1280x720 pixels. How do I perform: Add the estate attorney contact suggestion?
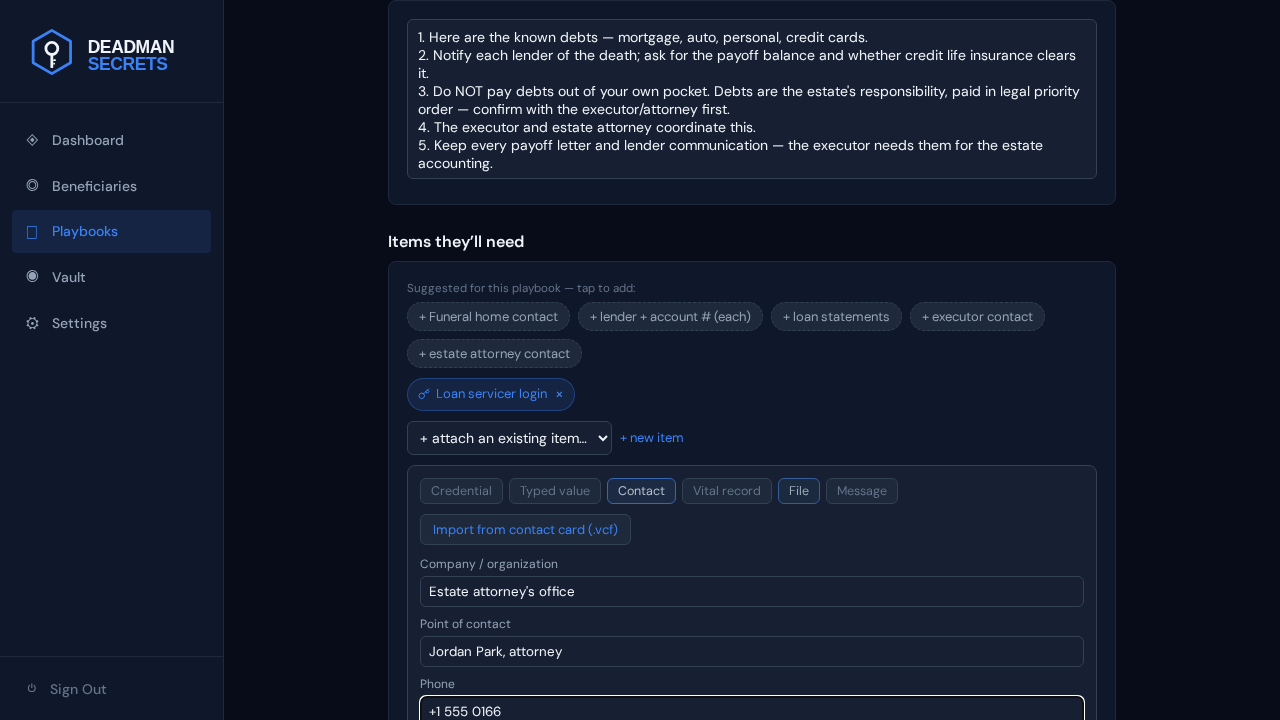[x=494, y=354]
